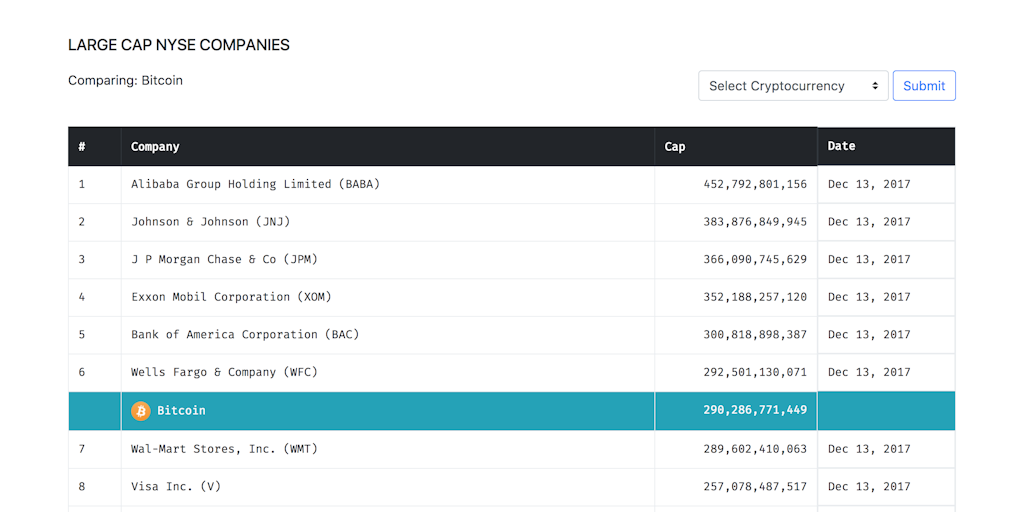Click cap value 452,792,801,156
The image size is (1024, 512).
tap(755, 184)
